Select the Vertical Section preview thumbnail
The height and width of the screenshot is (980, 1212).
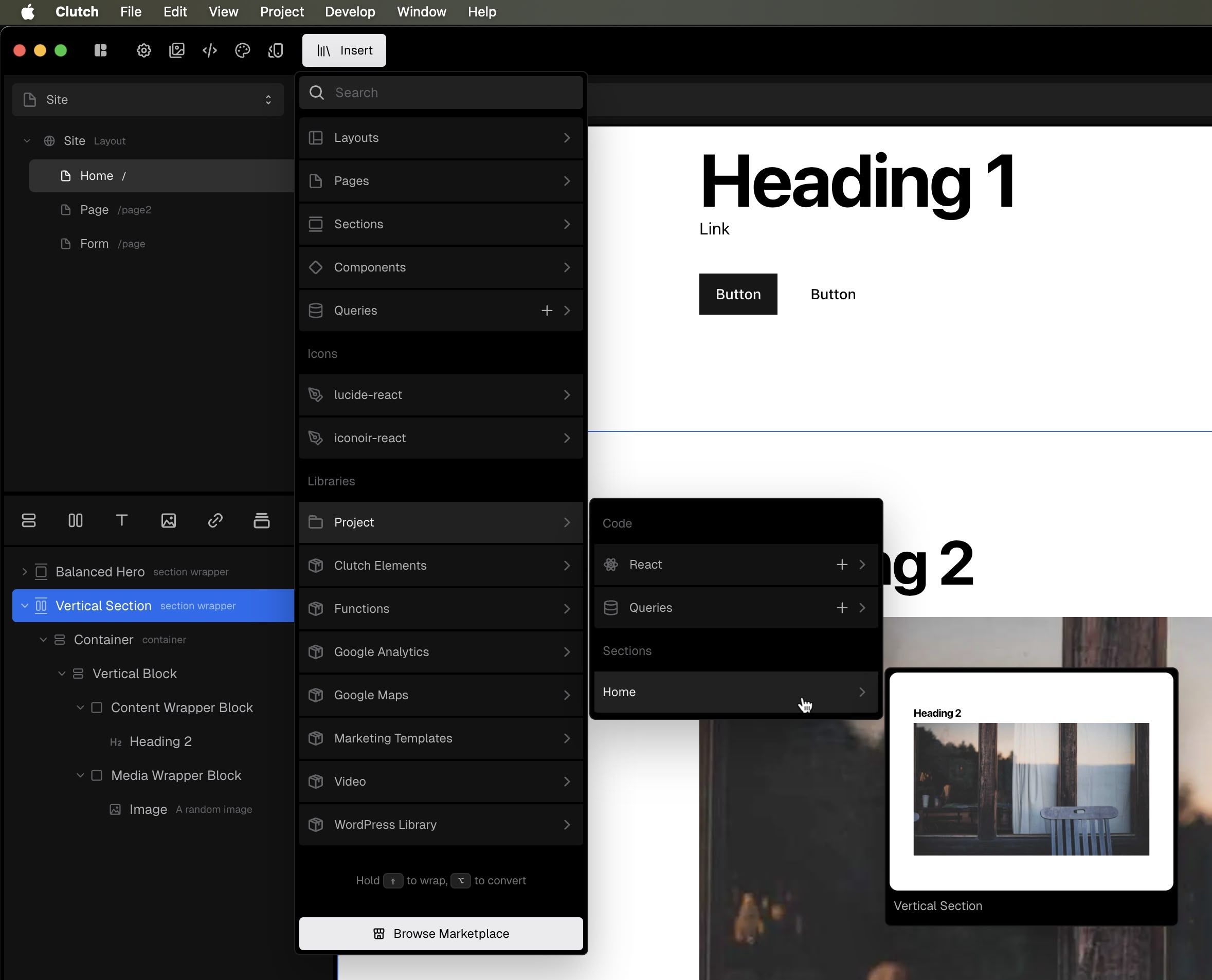pos(1031,782)
